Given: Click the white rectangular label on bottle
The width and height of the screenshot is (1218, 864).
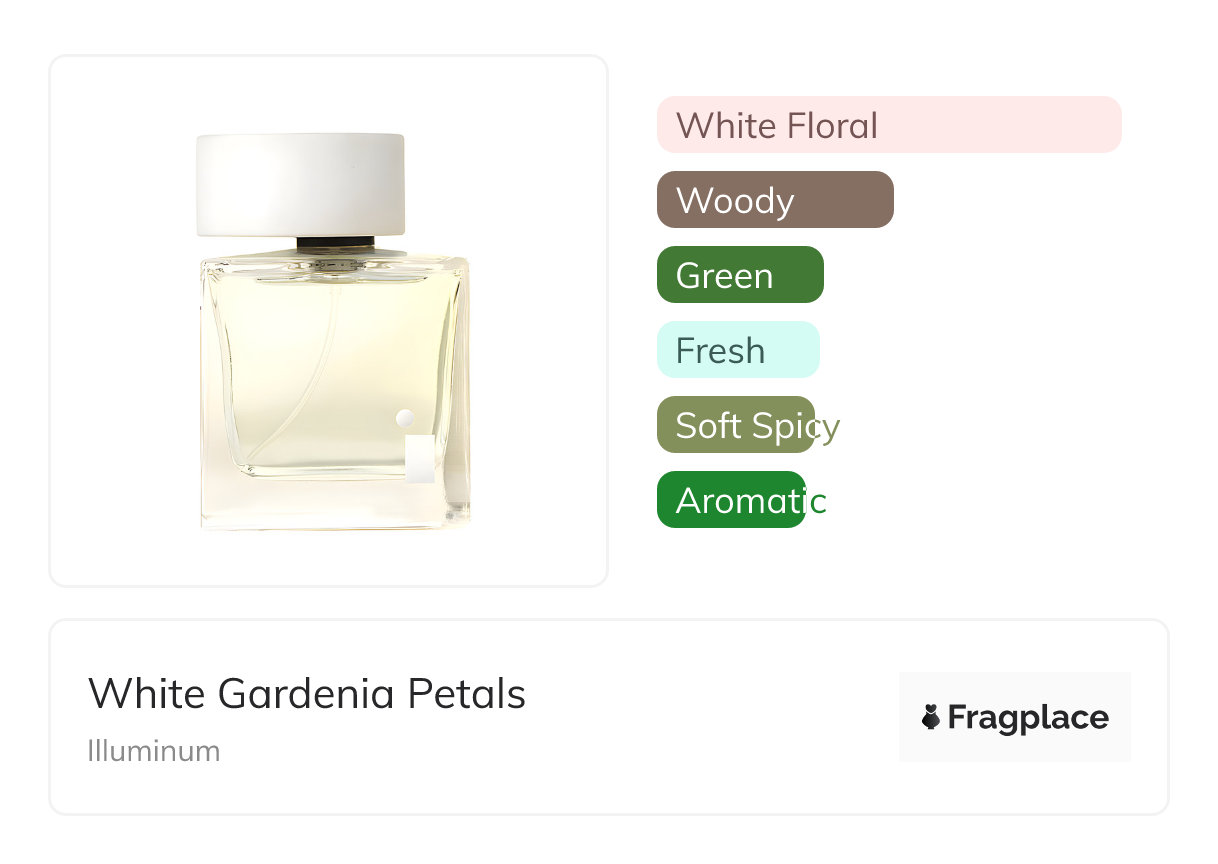Looking at the screenshot, I should (420, 459).
